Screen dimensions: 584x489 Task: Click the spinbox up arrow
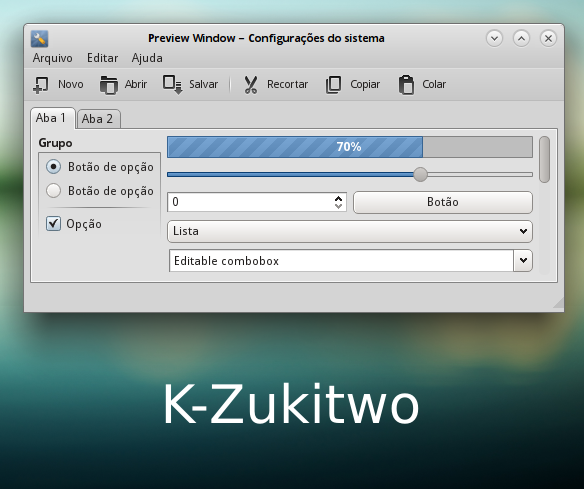pos(338,198)
